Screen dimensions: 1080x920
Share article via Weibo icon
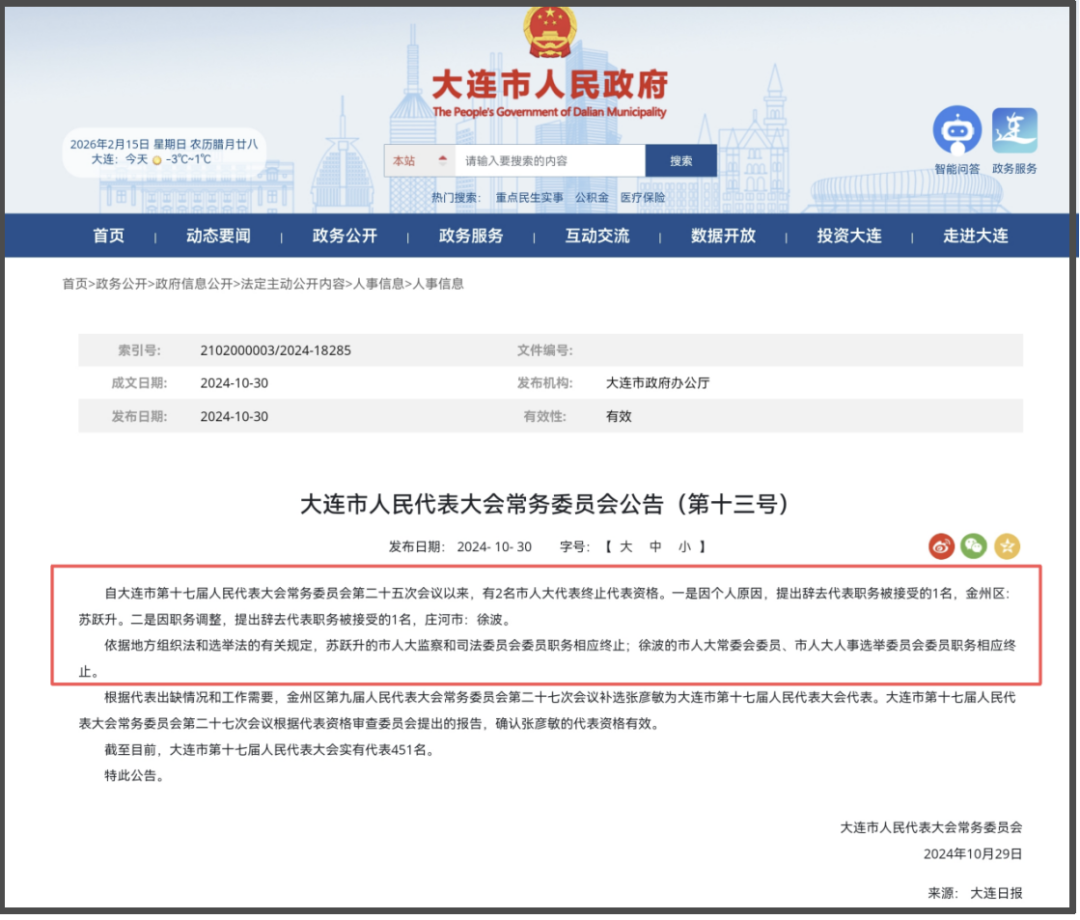[941, 546]
